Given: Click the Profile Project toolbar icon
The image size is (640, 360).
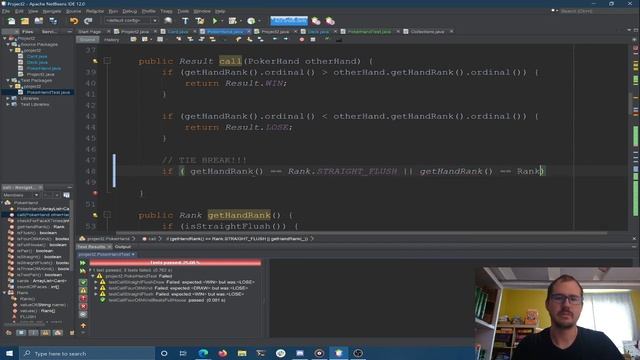Looking at the screenshot, I should pyautogui.click(x=251, y=21).
